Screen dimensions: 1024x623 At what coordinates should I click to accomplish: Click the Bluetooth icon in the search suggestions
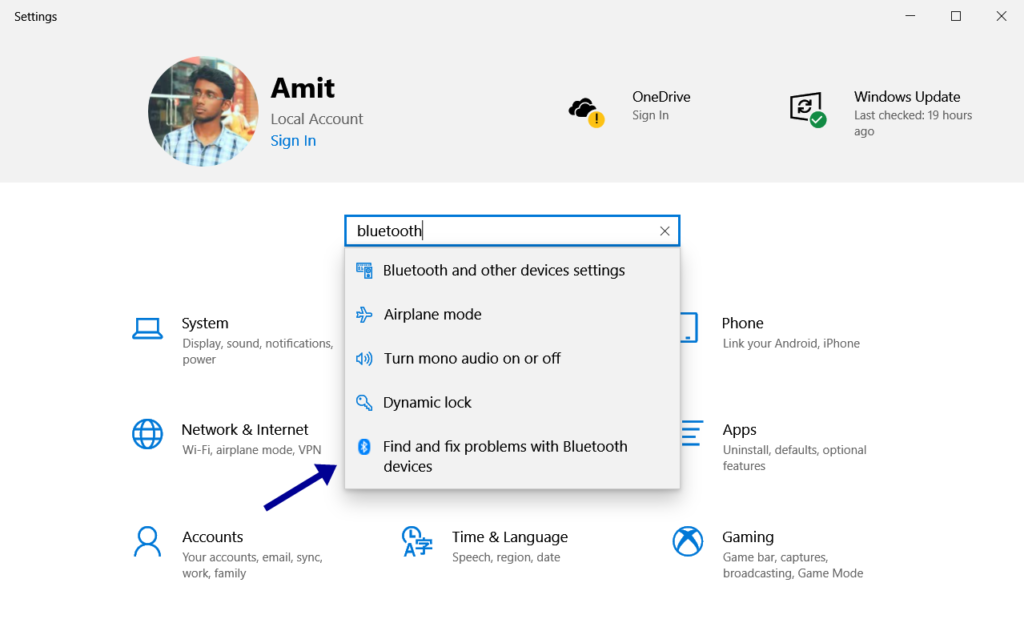(x=365, y=270)
